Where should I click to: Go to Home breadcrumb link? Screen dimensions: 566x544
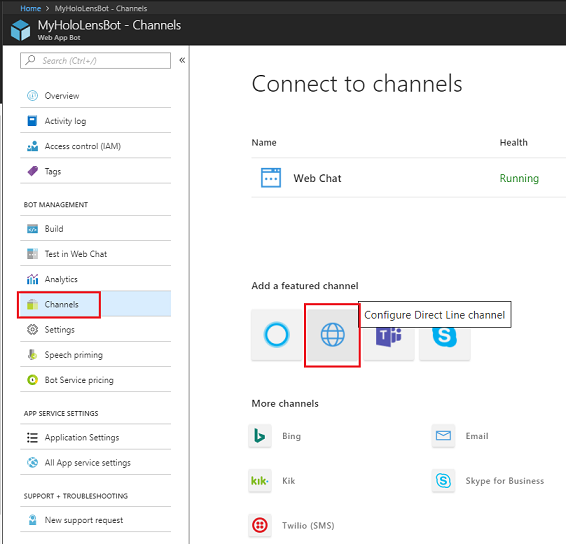[x=31, y=8]
